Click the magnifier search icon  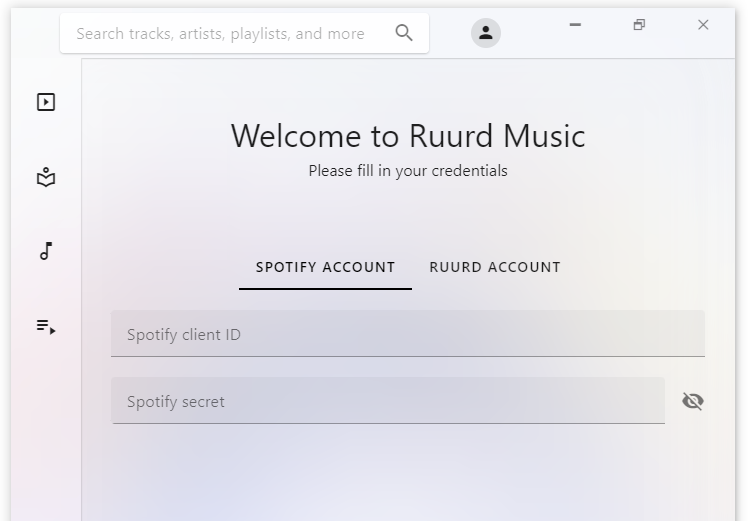404,33
